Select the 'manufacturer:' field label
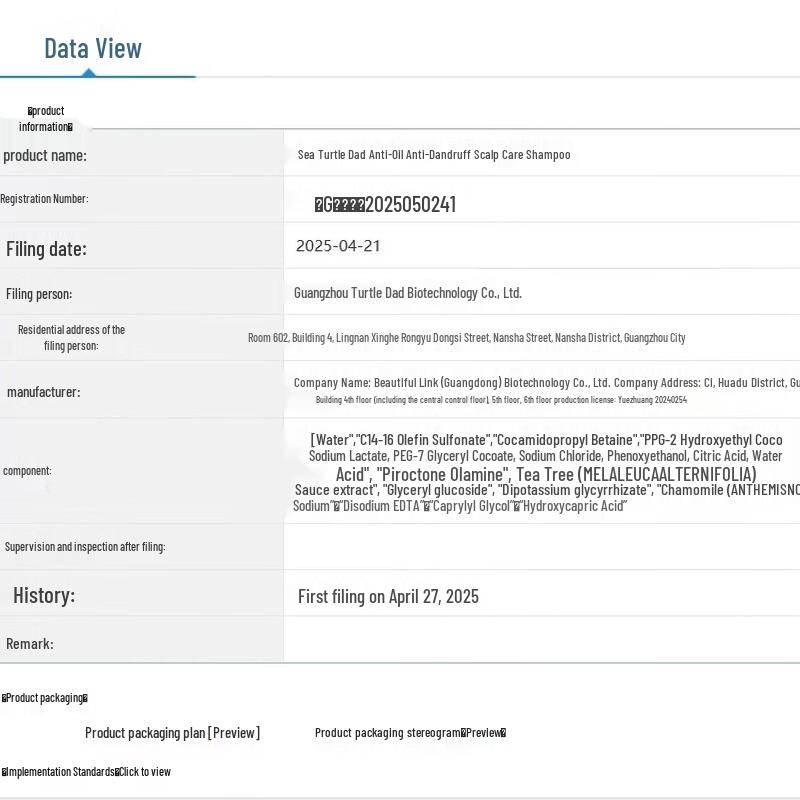The height and width of the screenshot is (800, 800). (43, 392)
